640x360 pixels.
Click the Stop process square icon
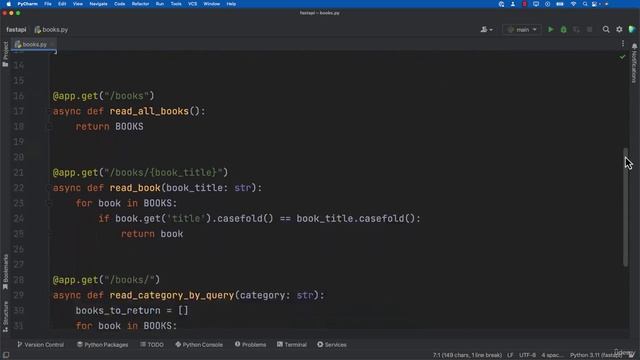click(x=589, y=29)
